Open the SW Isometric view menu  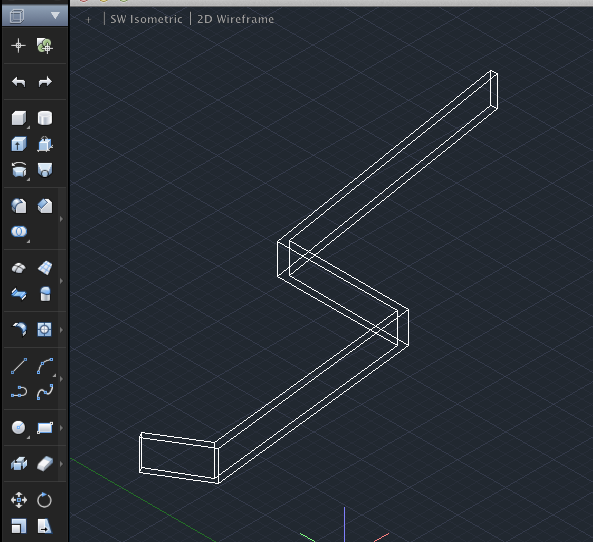click(146, 19)
